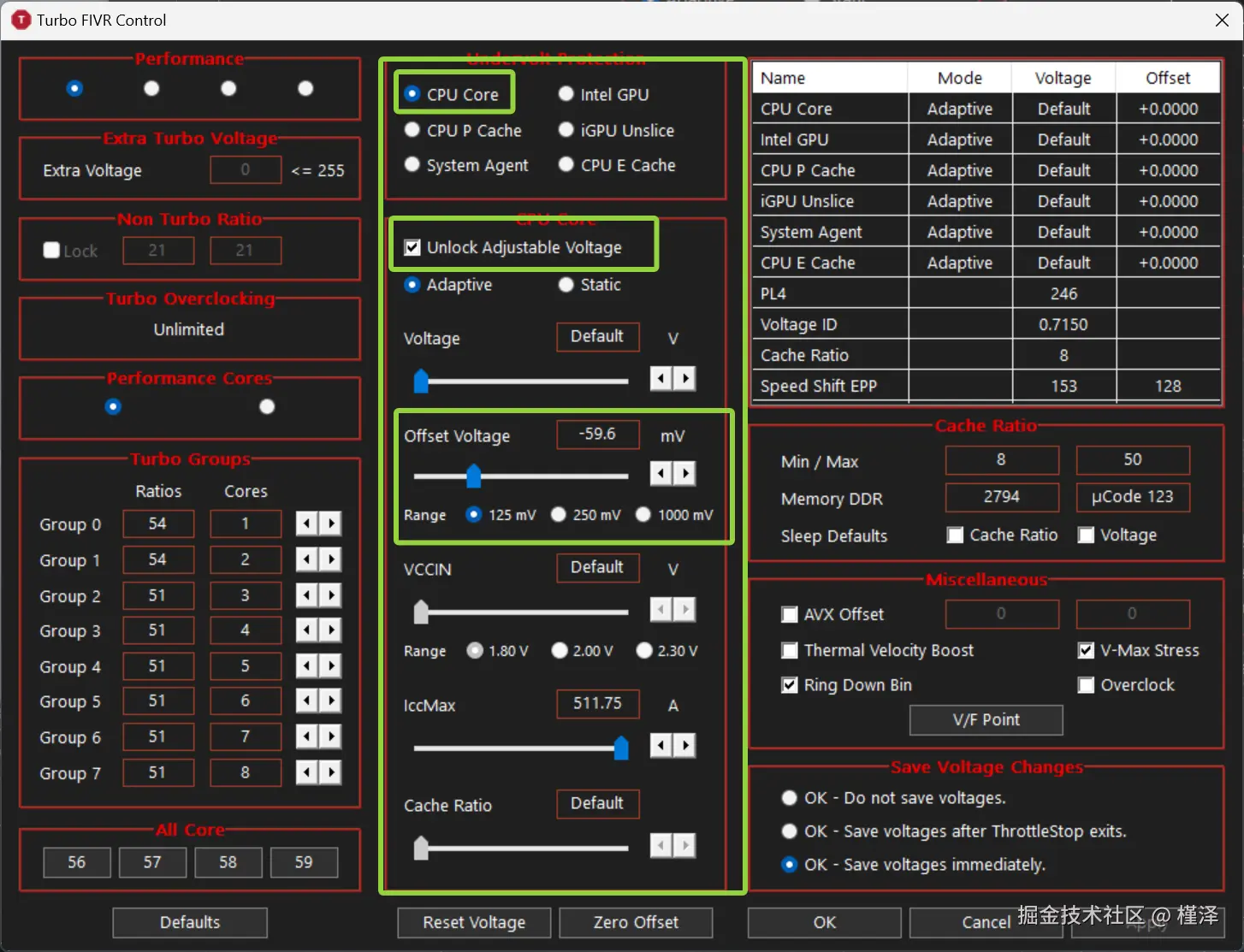Choose OK - Do not save voltages
The width and height of the screenshot is (1244, 952).
[x=790, y=798]
